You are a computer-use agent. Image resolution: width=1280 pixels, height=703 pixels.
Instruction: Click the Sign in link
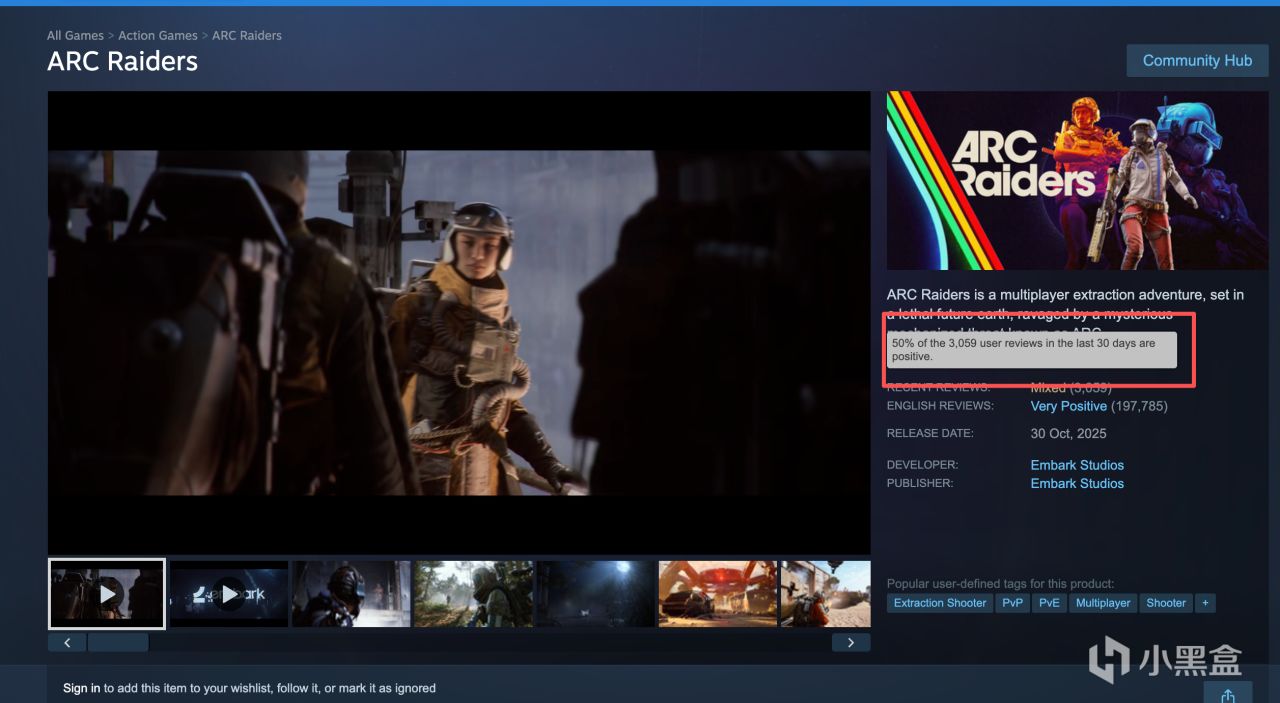point(81,688)
